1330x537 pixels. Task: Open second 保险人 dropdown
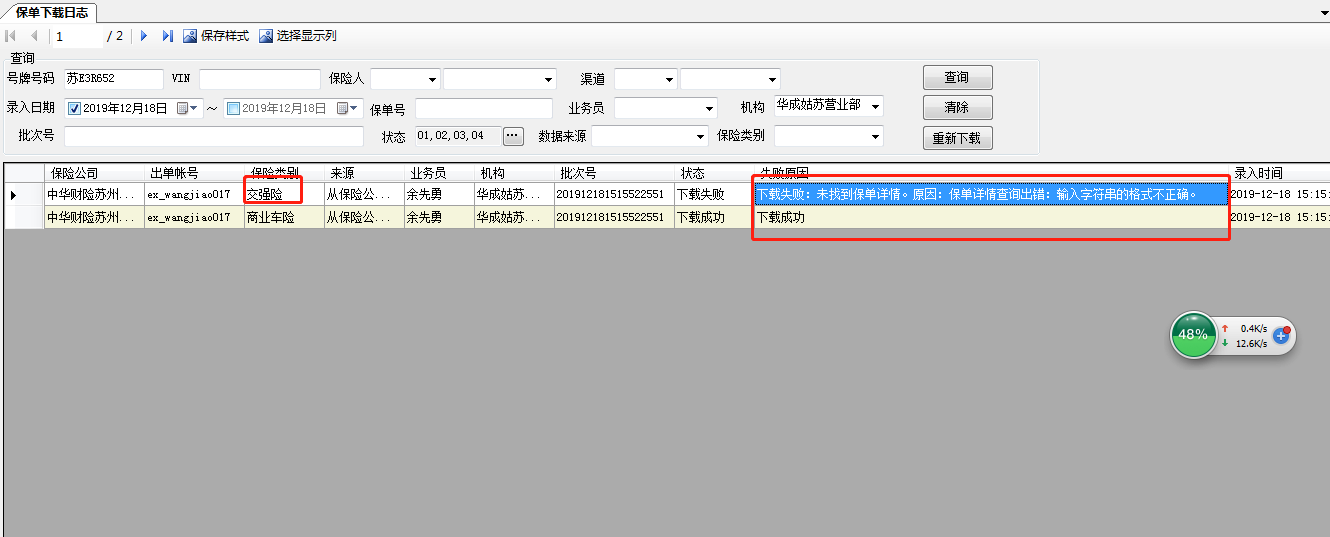(x=548, y=79)
